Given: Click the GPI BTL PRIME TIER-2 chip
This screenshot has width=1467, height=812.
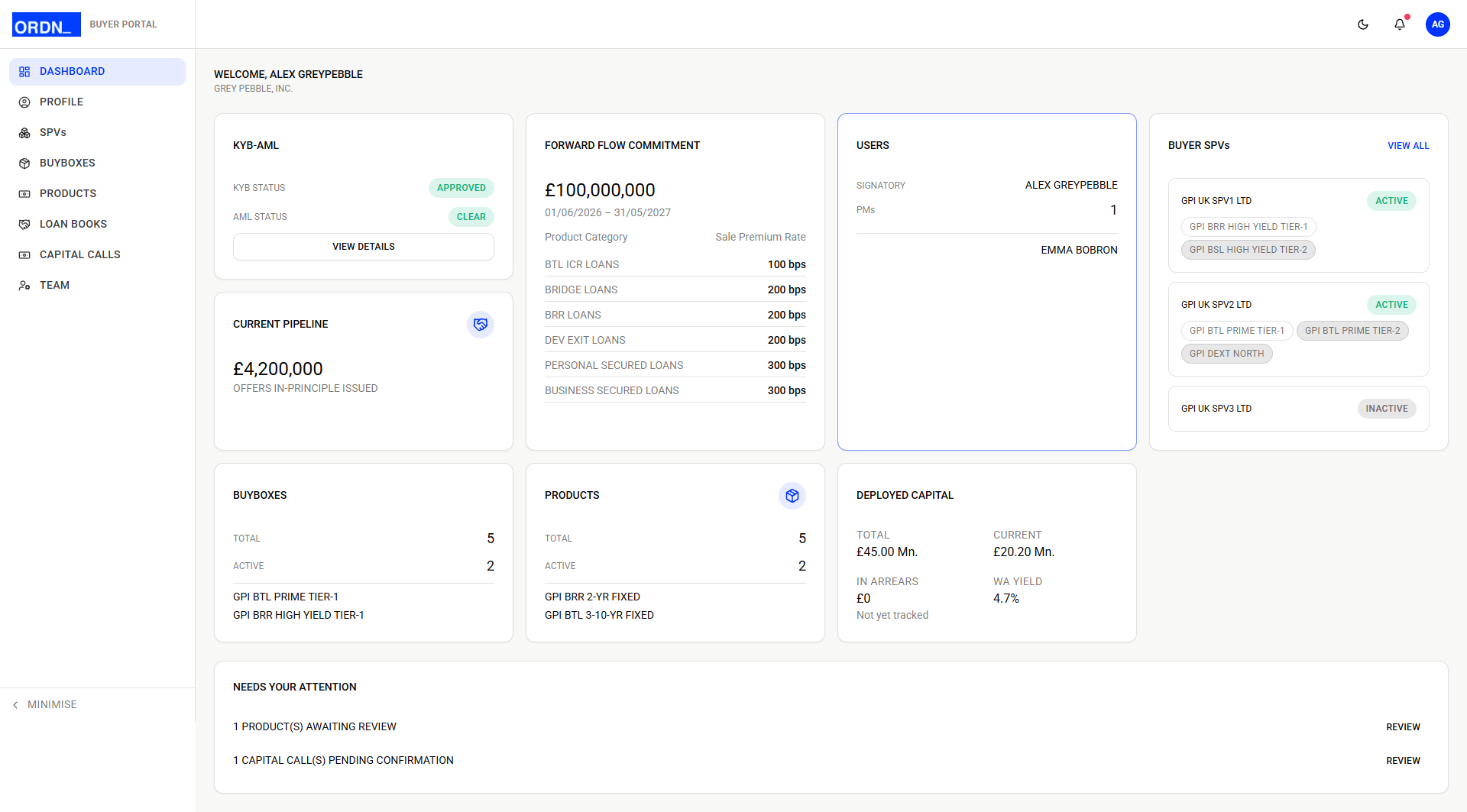Looking at the screenshot, I should [x=1352, y=331].
